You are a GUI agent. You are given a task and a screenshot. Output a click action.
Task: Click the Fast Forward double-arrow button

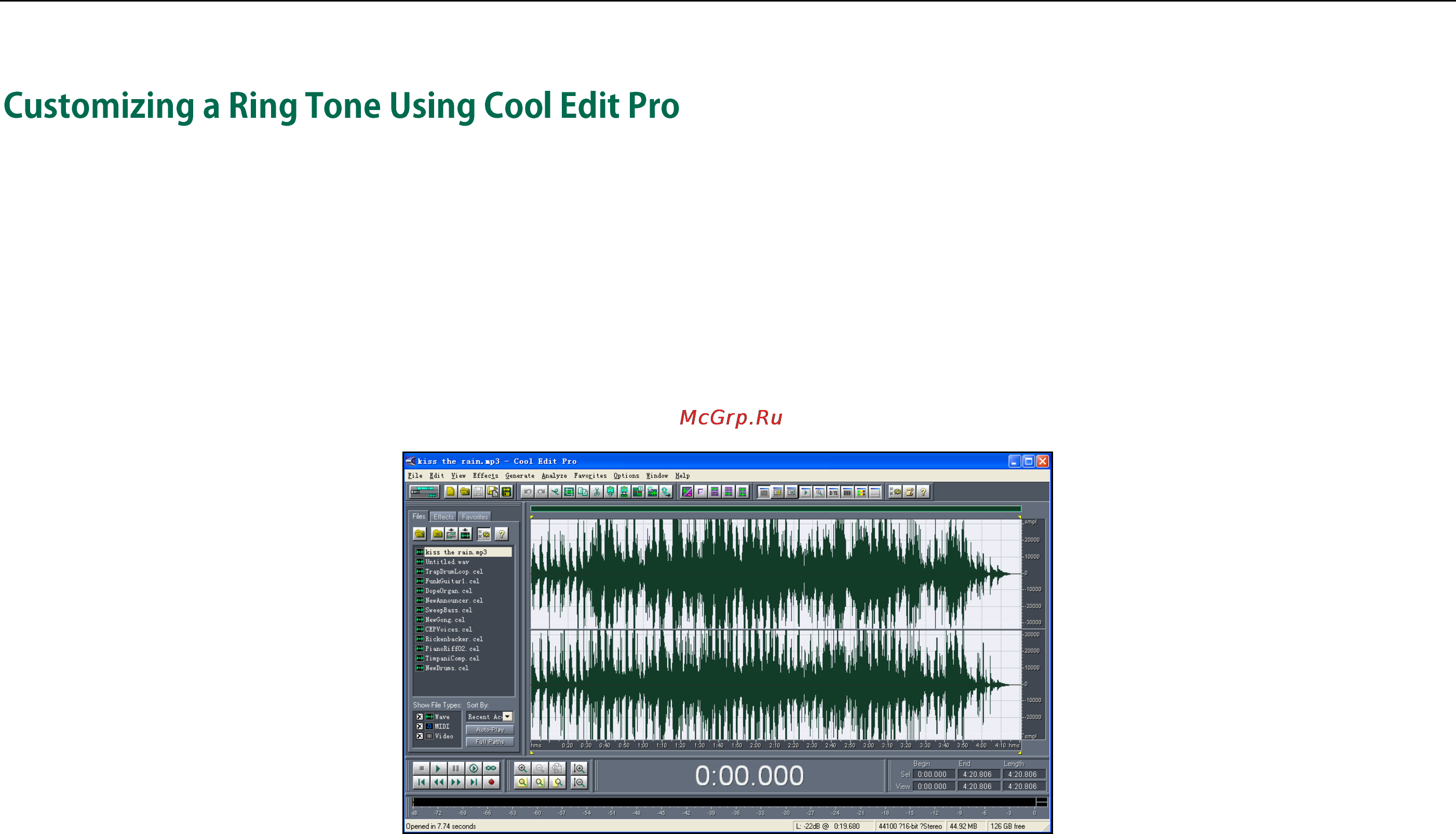pyautogui.click(x=455, y=782)
